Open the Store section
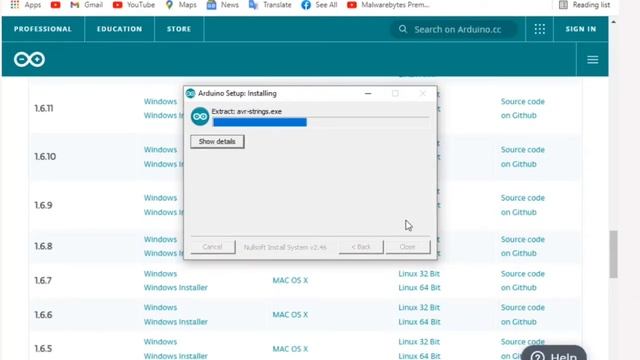The image size is (640, 360). 179,29
